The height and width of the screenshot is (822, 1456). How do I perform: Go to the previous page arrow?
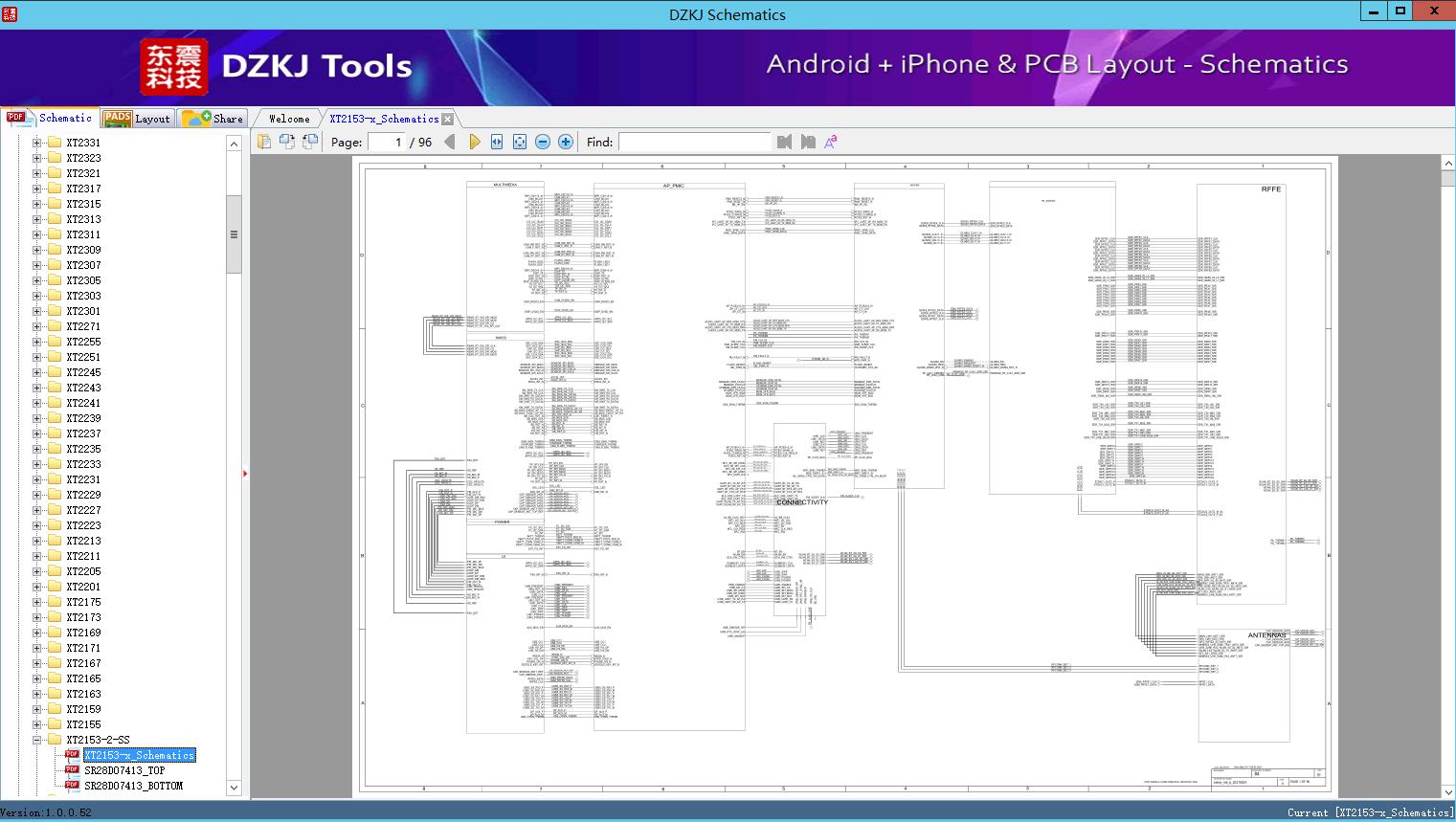click(449, 142)
